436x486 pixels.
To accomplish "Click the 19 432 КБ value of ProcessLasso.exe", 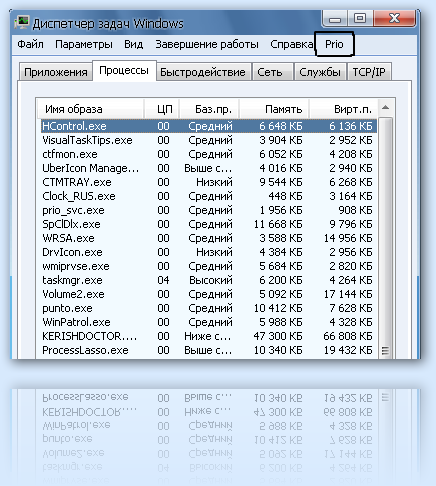I will (348, 350).
